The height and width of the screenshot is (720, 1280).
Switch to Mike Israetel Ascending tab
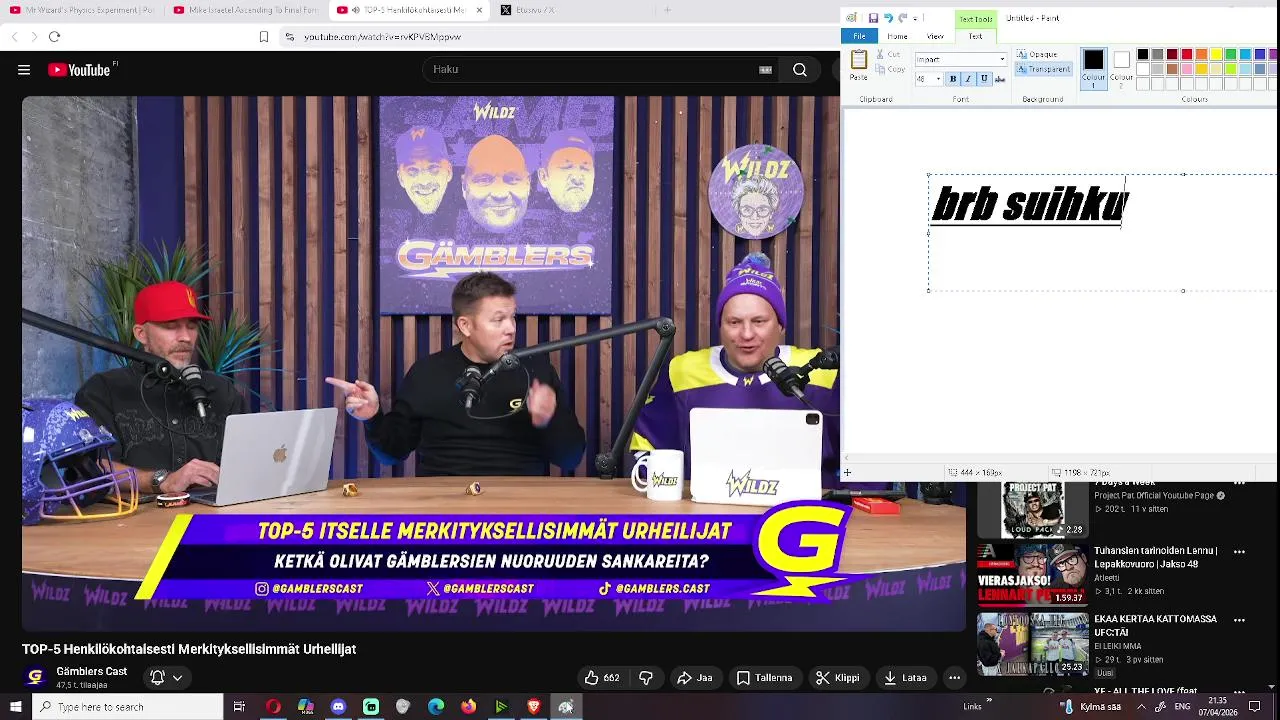click(x=245, y=10)
